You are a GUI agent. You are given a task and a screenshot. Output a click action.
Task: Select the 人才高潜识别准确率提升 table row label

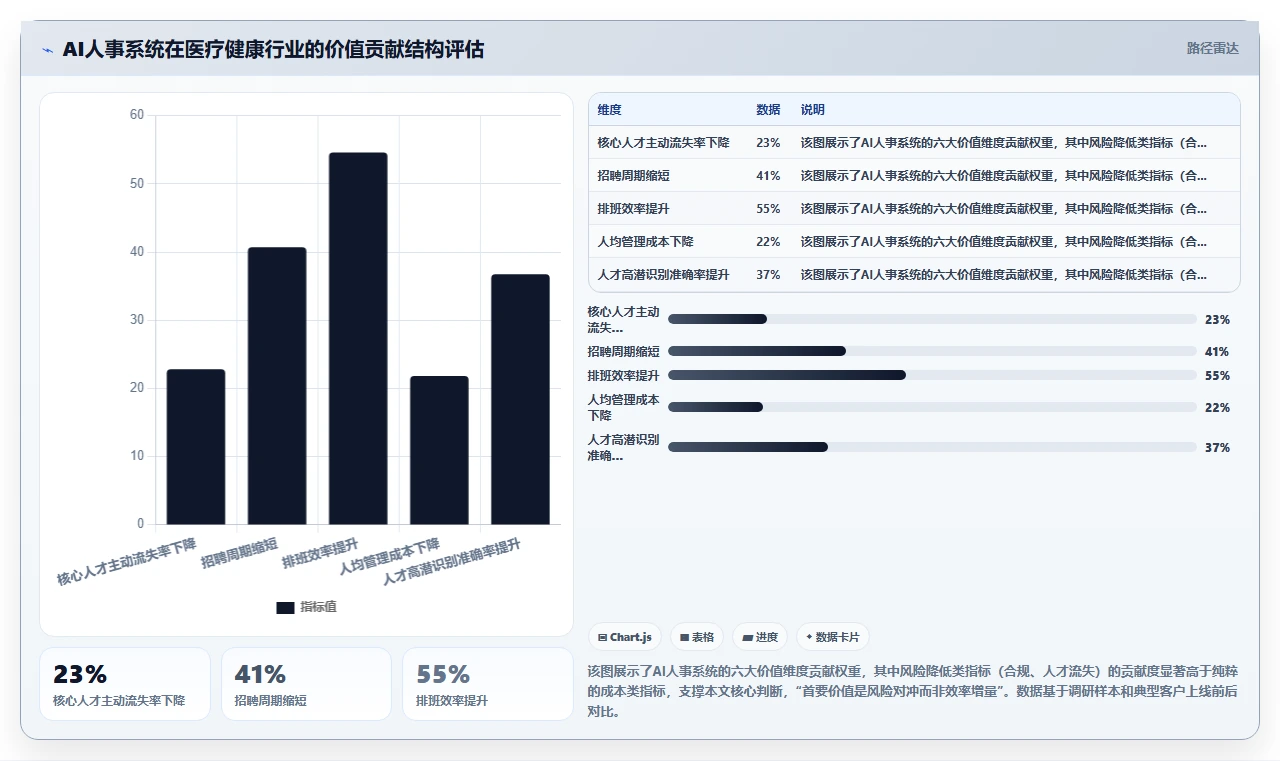coord(663,275)
